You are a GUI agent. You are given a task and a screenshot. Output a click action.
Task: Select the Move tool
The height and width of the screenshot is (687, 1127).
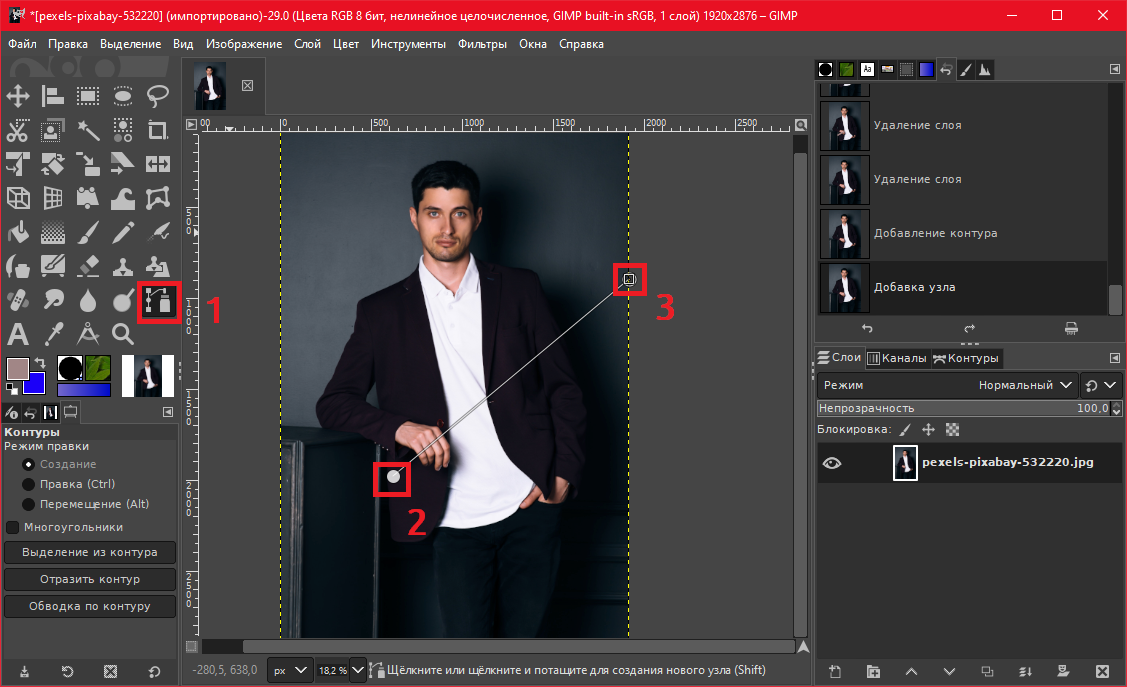click(18, 96)
